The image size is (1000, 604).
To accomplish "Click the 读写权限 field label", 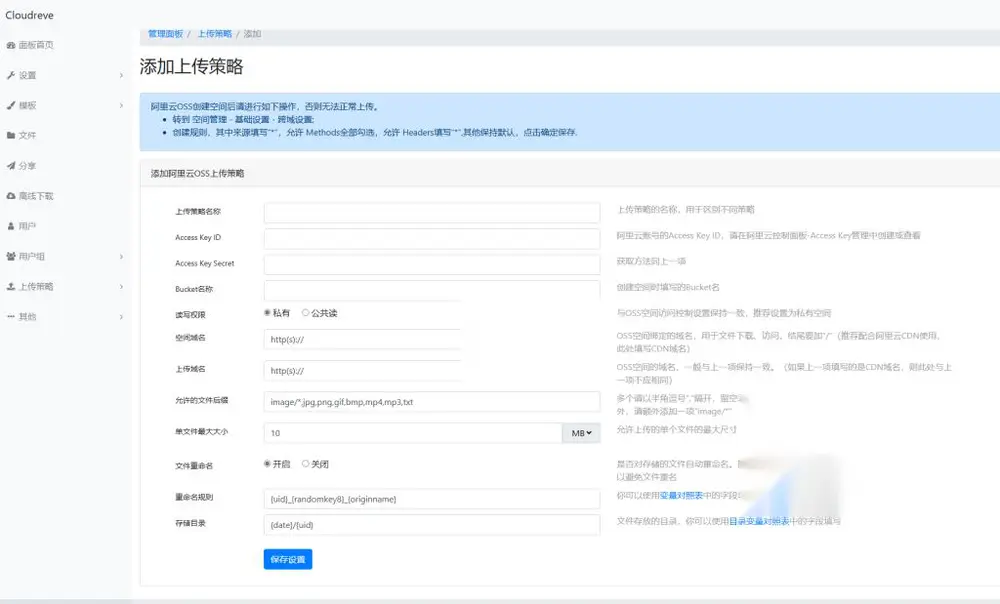I will (x=190, y=314).
